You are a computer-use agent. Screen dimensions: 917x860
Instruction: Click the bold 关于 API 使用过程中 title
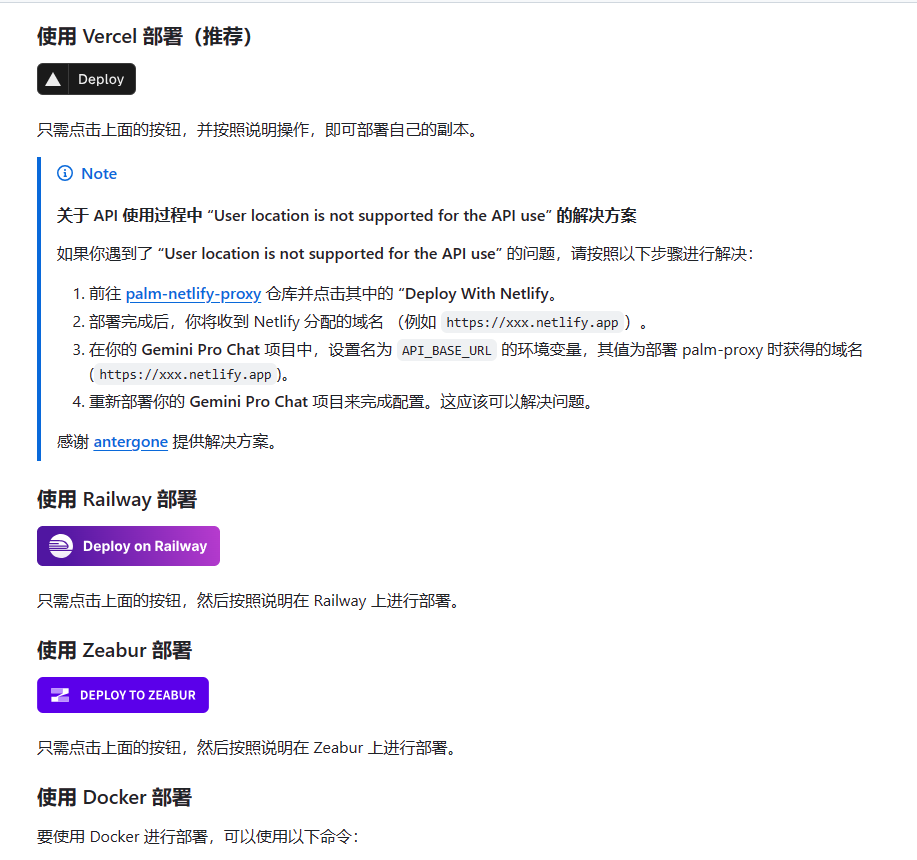coord(346,216)
